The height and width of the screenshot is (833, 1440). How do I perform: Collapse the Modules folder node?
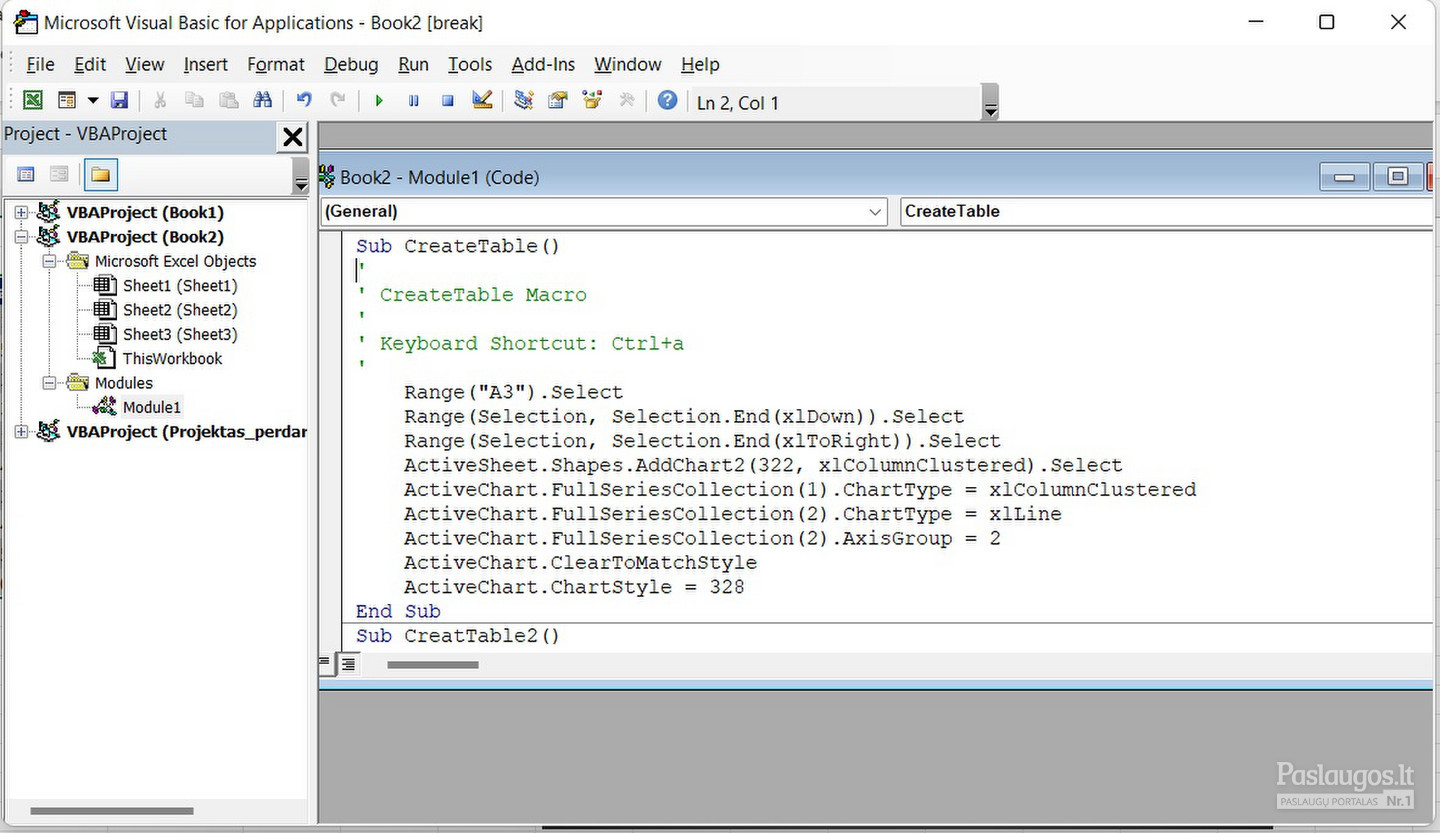(x=48, y=383)
